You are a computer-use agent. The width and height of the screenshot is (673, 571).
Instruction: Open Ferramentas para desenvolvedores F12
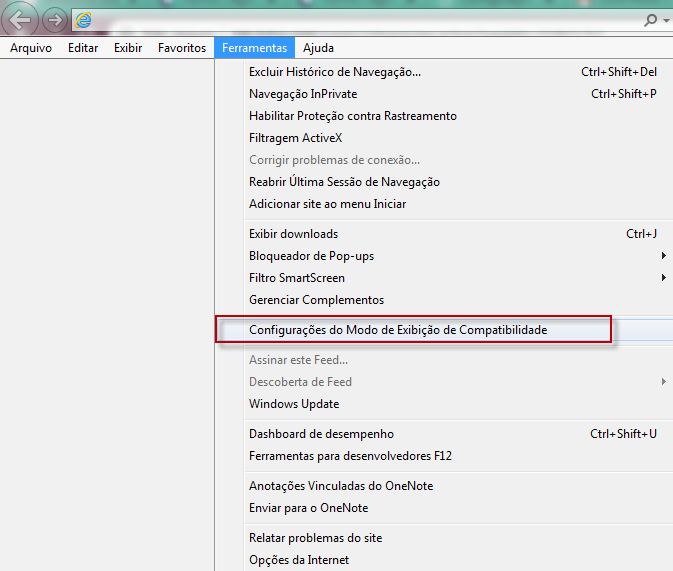(x=444, y=456)
